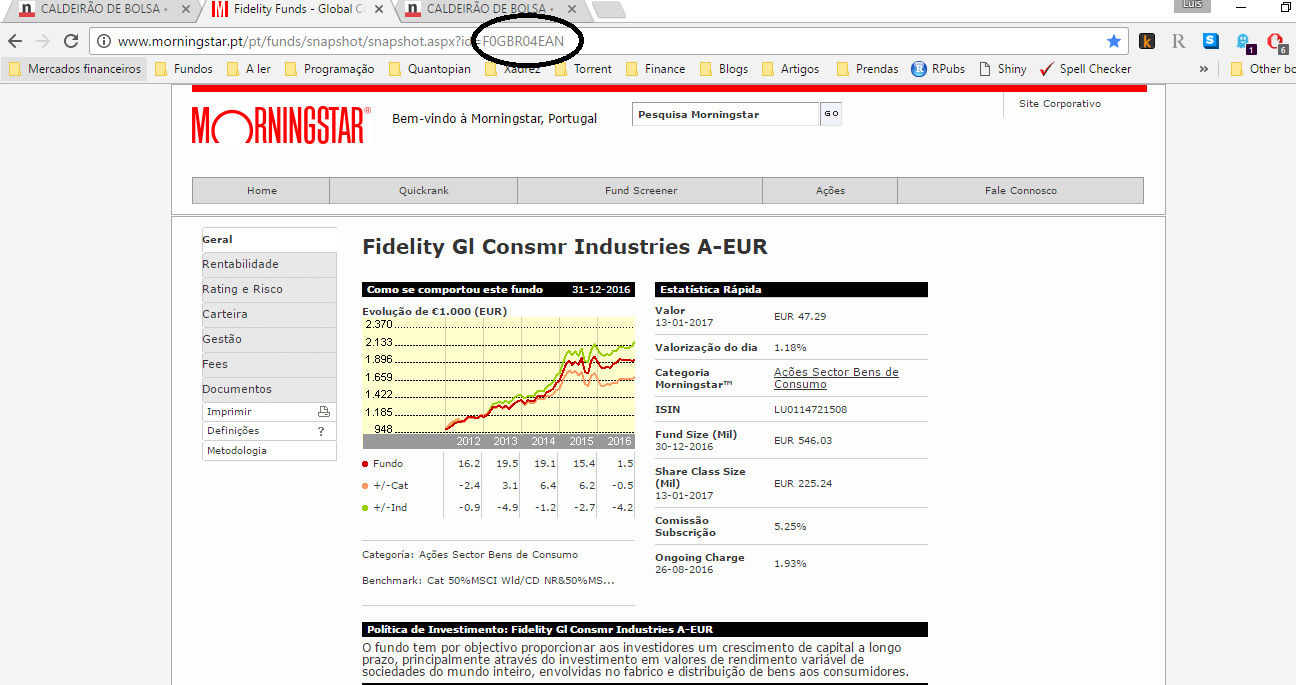
Task: Open the Other bookmarks folder
Action: tap(1262, 69)
